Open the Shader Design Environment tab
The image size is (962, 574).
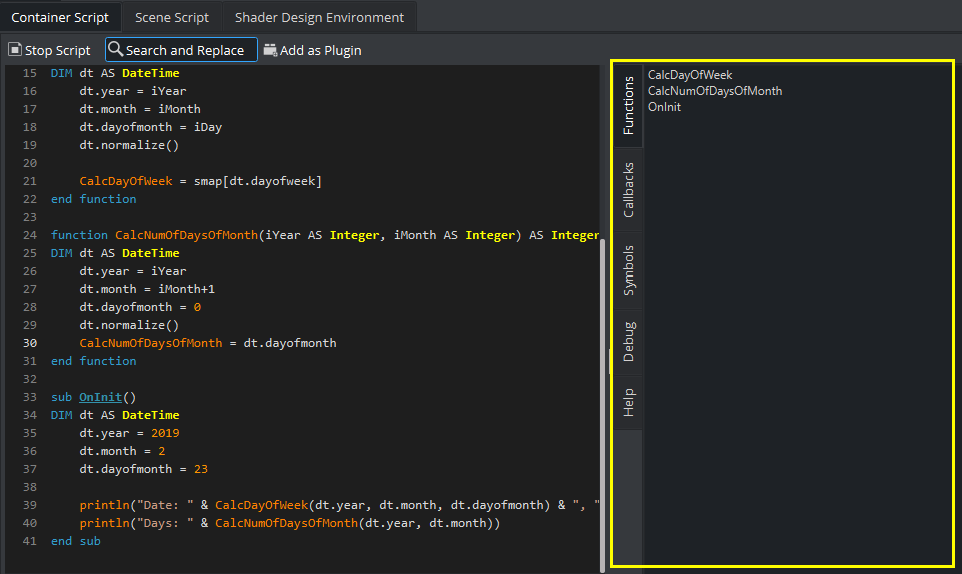[319, 17]
